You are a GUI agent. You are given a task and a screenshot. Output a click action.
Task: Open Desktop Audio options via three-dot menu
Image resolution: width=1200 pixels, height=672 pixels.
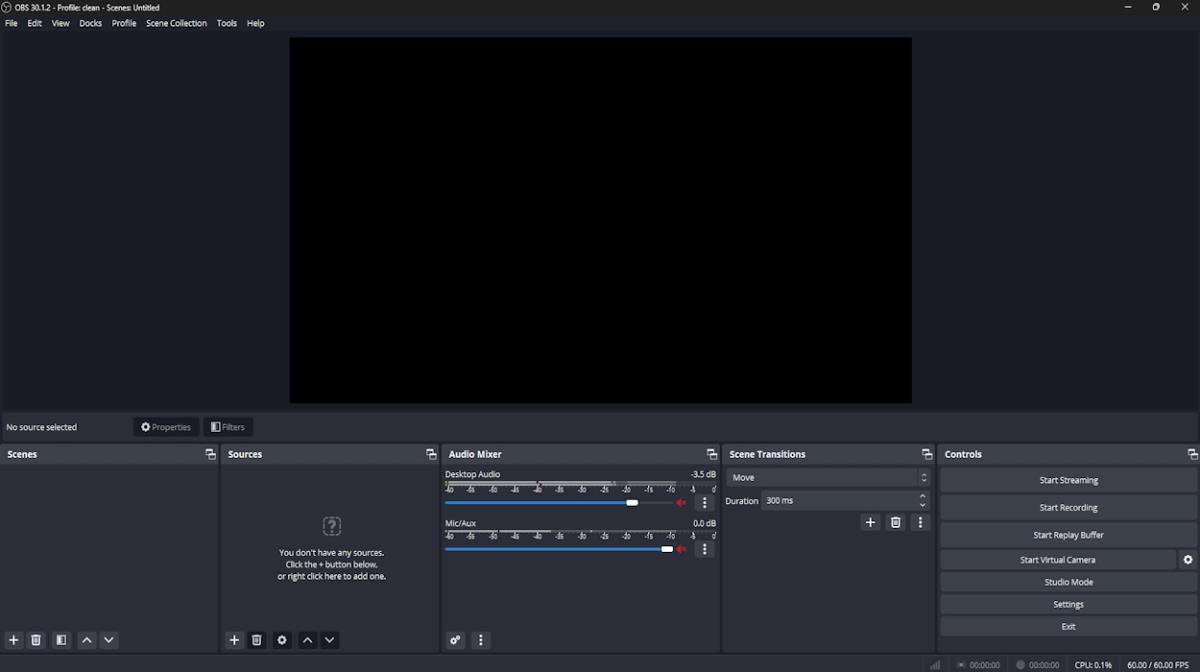(705, 502)
